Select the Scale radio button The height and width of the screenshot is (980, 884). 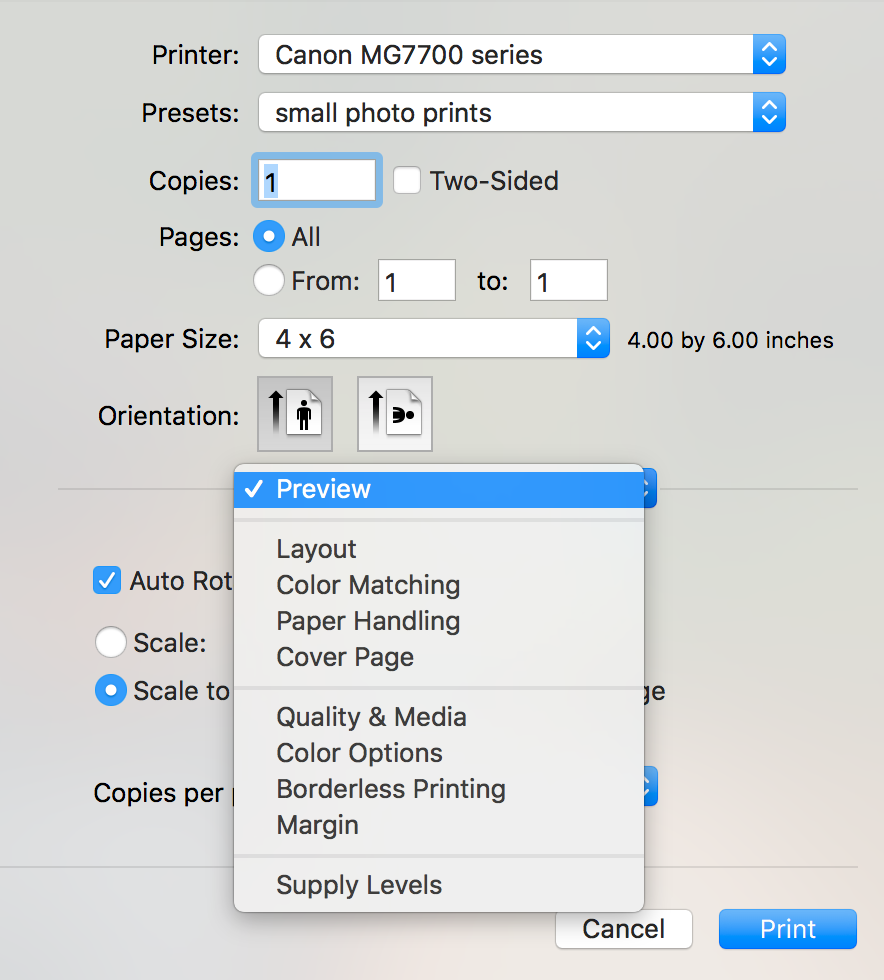[111, 642]
